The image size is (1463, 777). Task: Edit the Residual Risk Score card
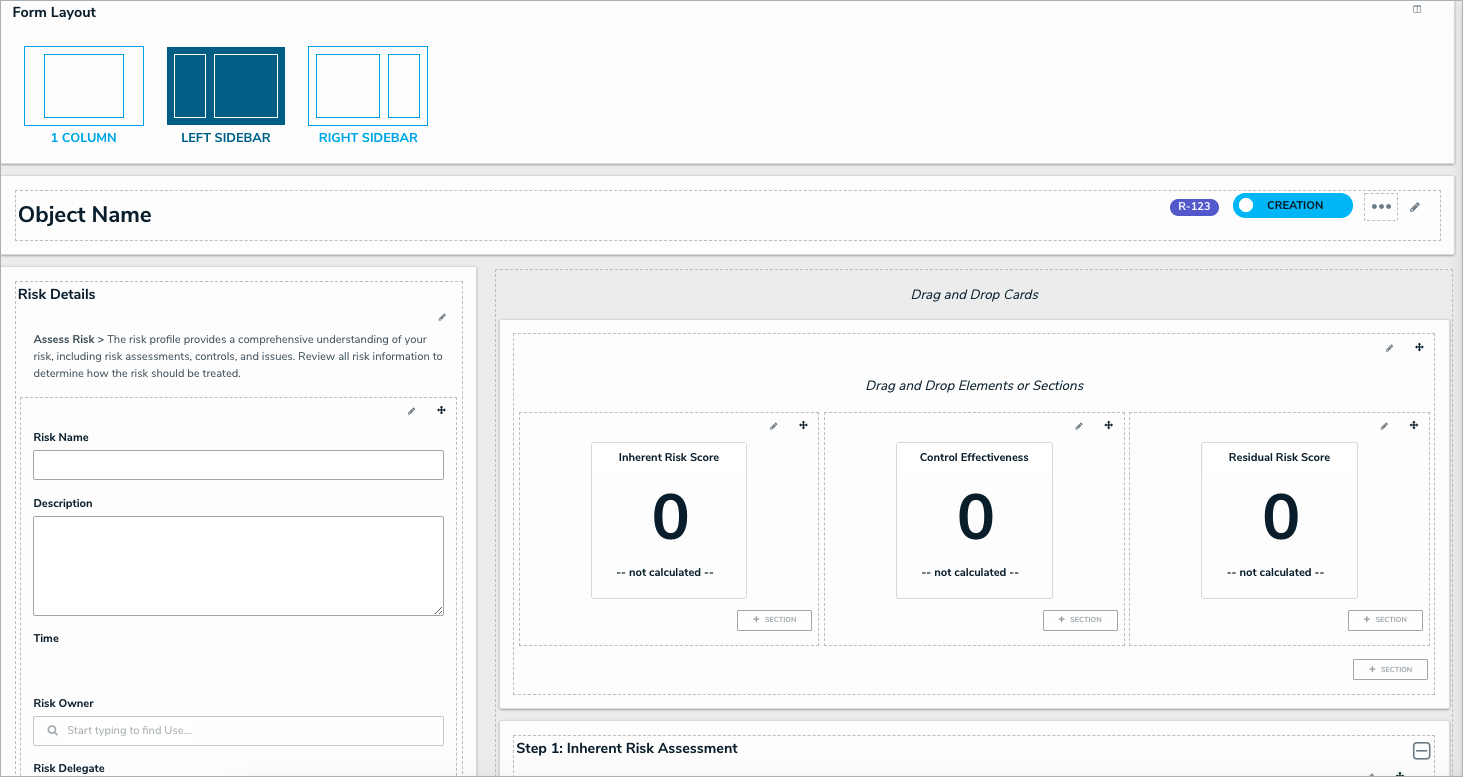point(1384,426)
